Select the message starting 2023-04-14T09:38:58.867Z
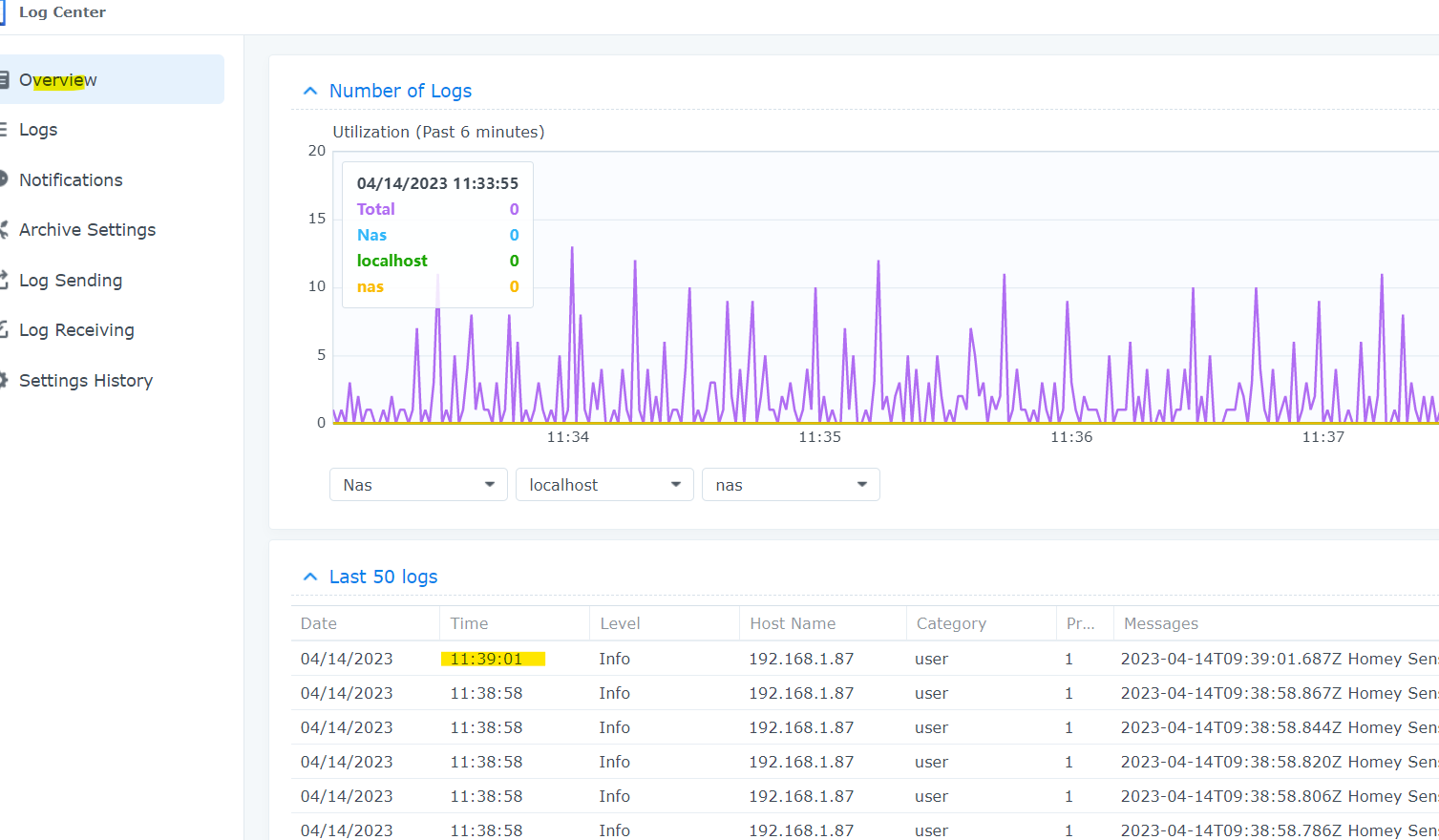Viewport: 1439px width, 840px height. coord(1280,693)
